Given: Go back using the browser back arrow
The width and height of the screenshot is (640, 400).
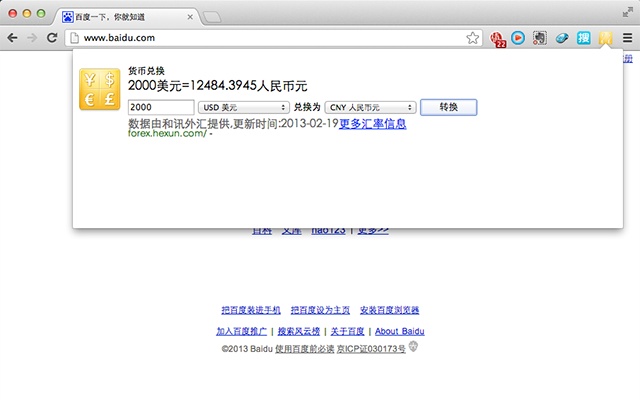Looking at the screenshot, I should [x=13, y=38].
